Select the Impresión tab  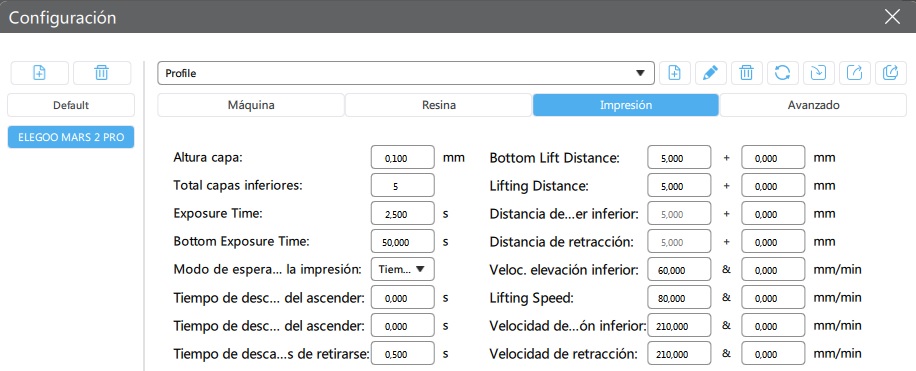[x=626, y=105]
